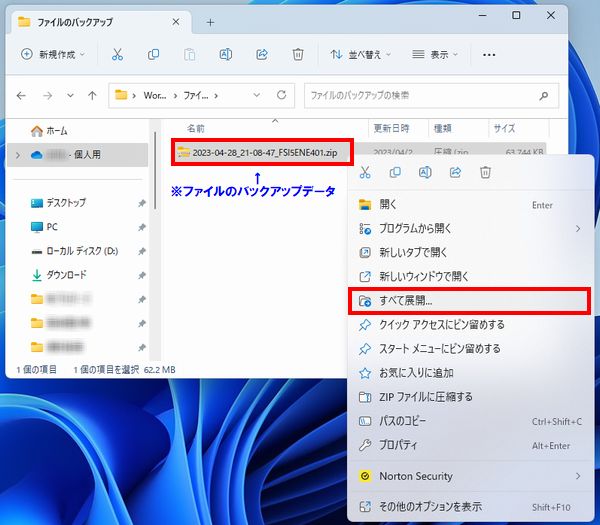Viewport: 600px width, 525px height.
Task: Click the scissors Cut icon in the context menu
Action: (x=365, y=173)
